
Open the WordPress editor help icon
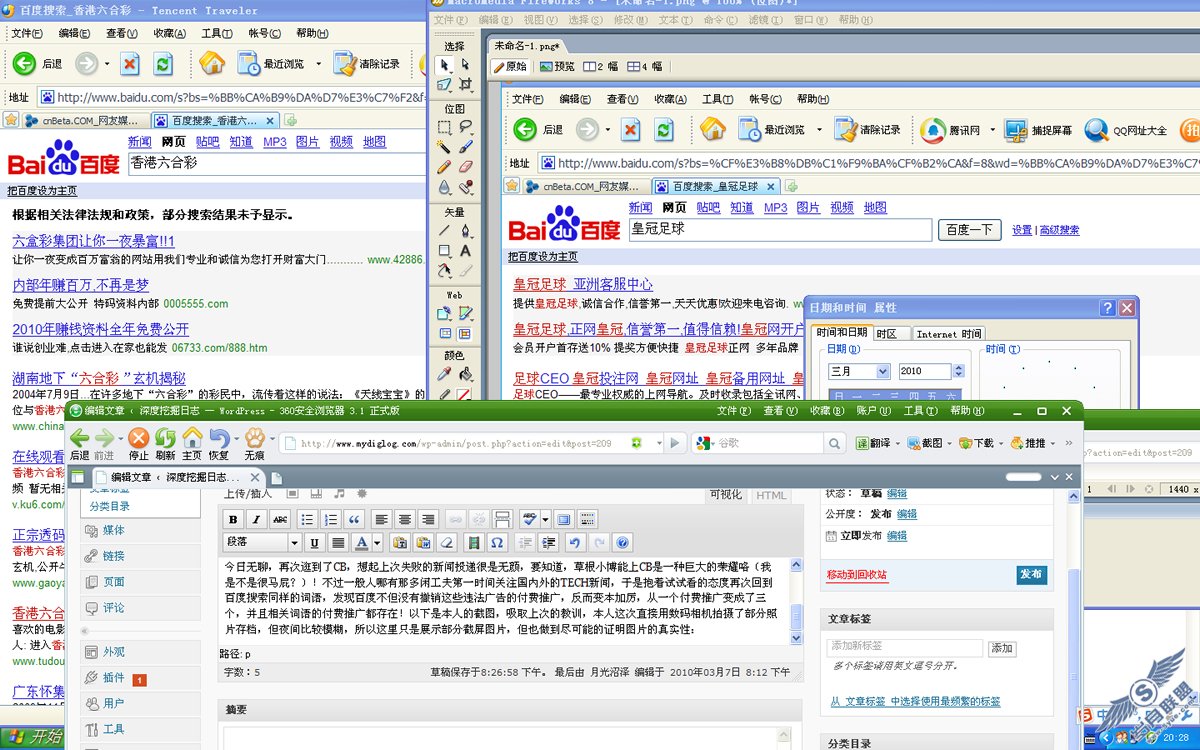tap(623, 543)
